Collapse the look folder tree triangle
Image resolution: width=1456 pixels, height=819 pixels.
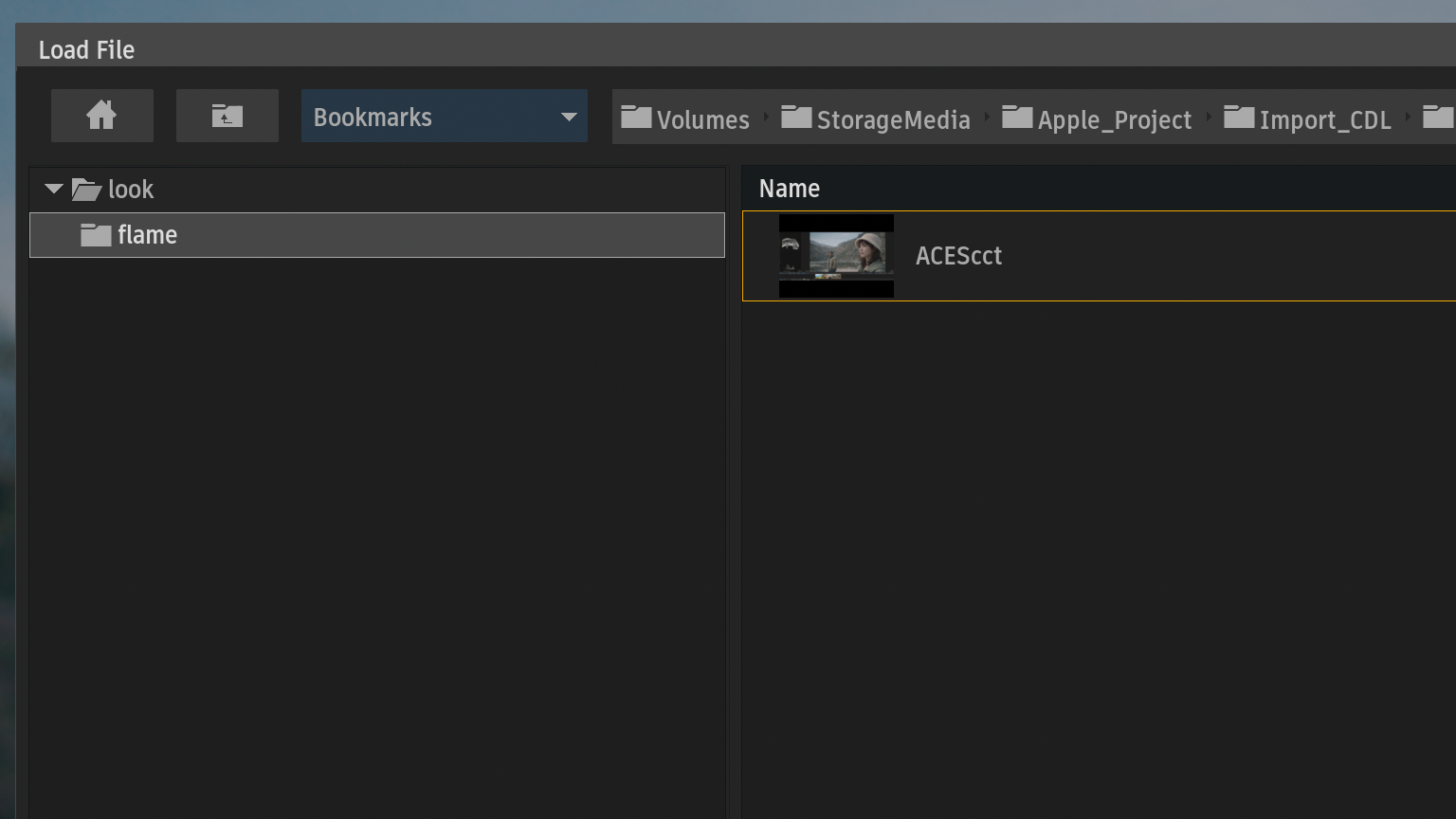pos(54,190)
